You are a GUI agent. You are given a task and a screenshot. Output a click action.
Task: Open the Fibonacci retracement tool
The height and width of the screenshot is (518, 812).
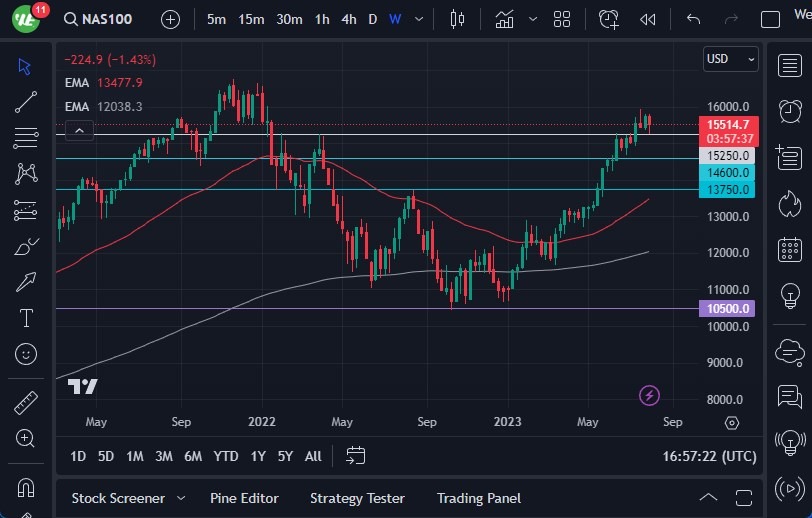(26, 137)
